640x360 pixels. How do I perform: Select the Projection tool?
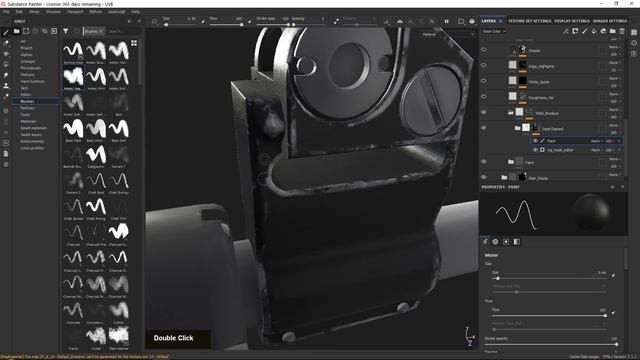tap(6, 53)
